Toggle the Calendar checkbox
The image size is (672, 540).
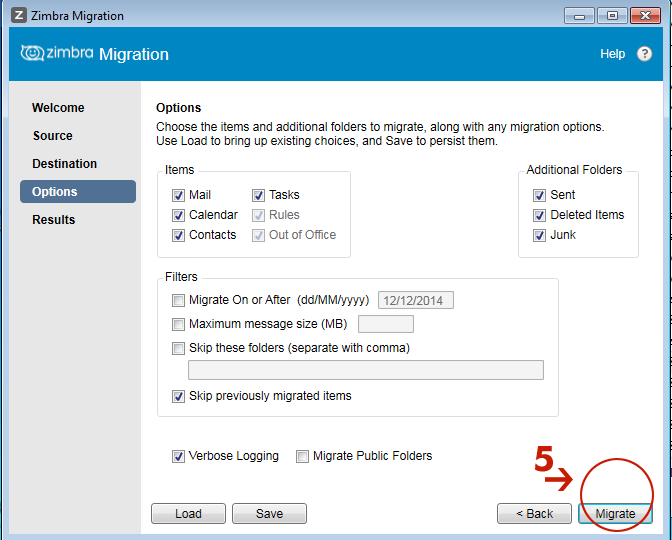pos(178,215)
